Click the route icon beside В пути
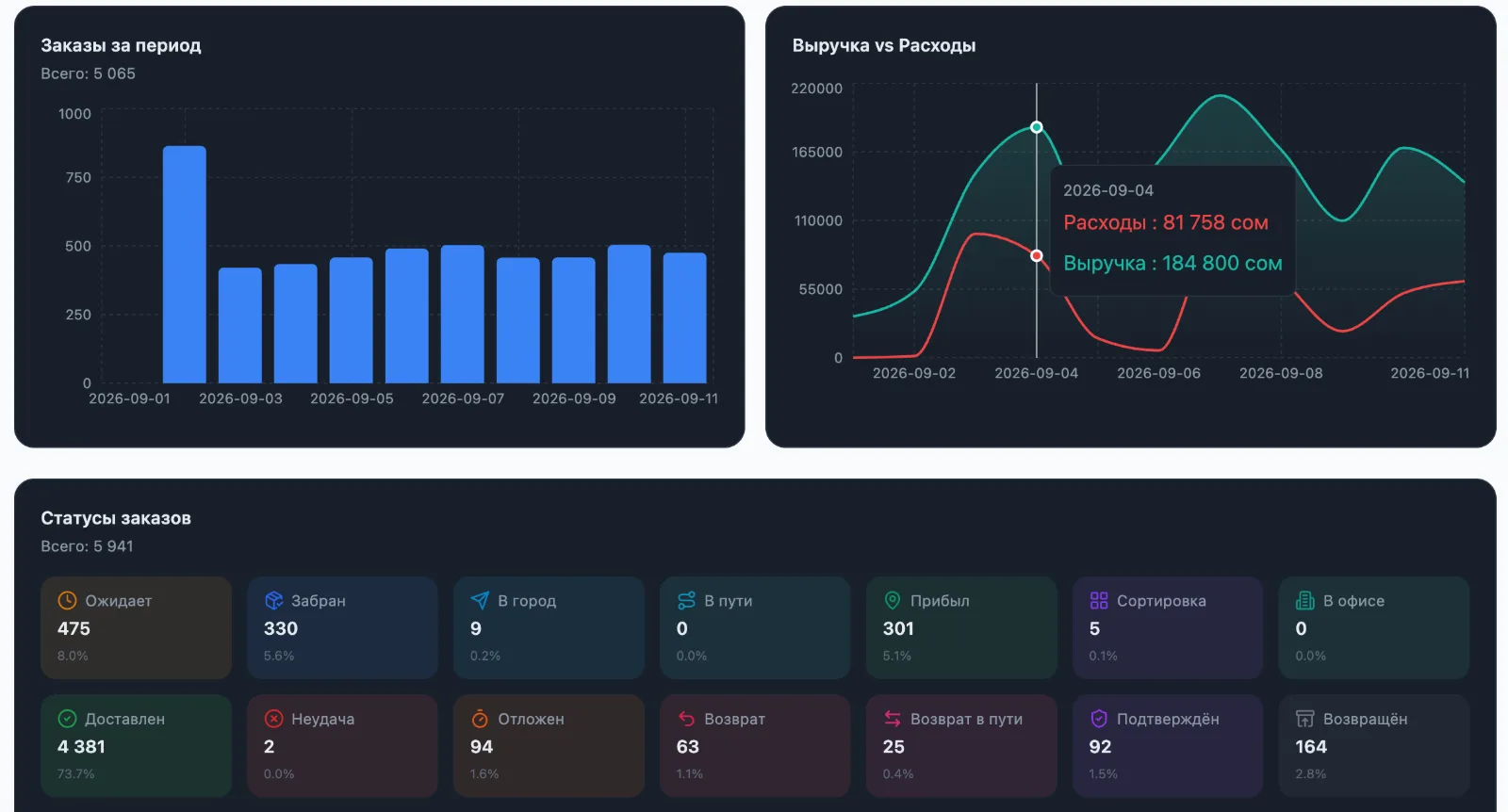This screenshot has width=1508, height=812. click(x=686, y=601)
